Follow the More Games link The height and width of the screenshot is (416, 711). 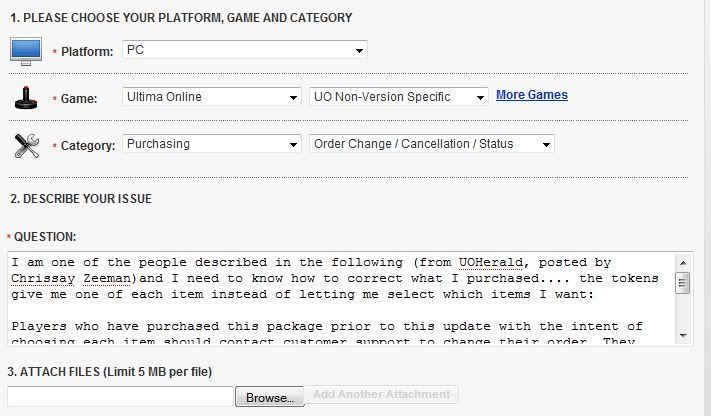(532, 95)
